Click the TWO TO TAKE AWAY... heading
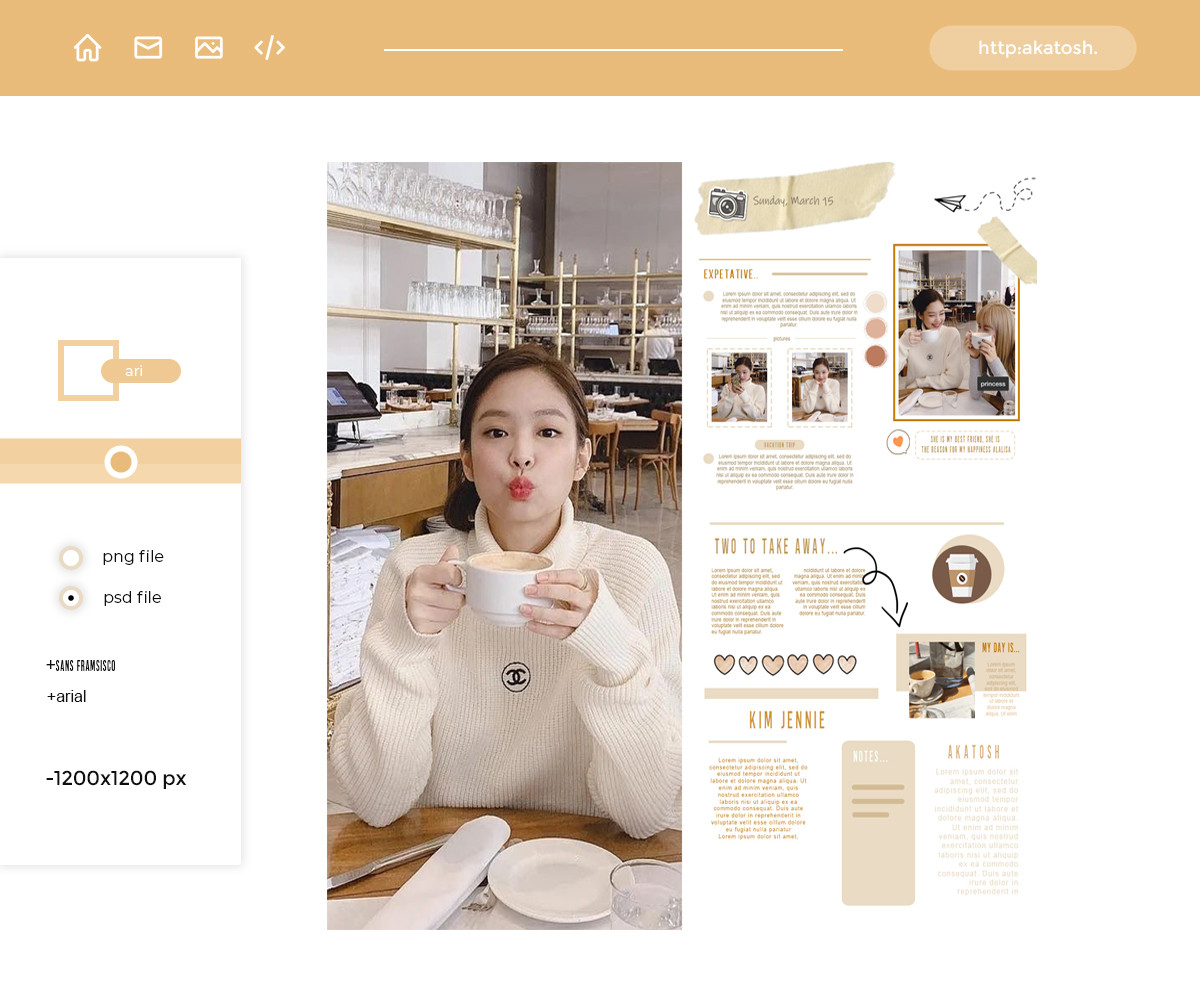The image size is (1200, 1000). point(776,547)
